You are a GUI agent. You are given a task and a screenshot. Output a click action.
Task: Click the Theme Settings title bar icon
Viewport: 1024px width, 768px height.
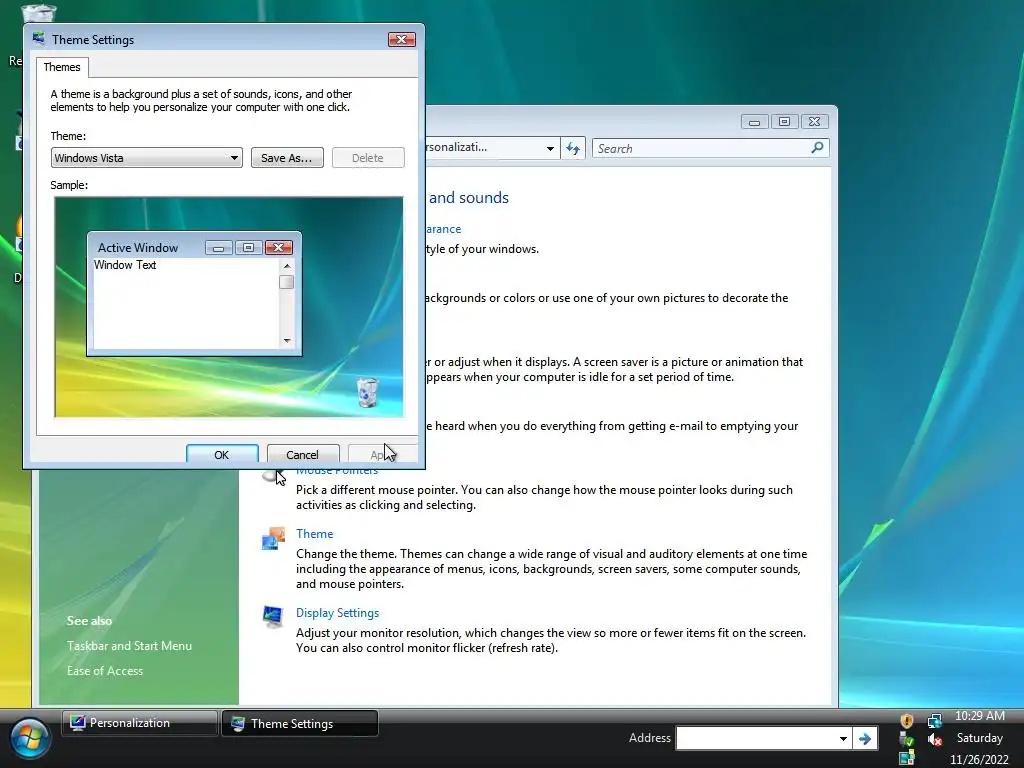[x=39, y=39]
